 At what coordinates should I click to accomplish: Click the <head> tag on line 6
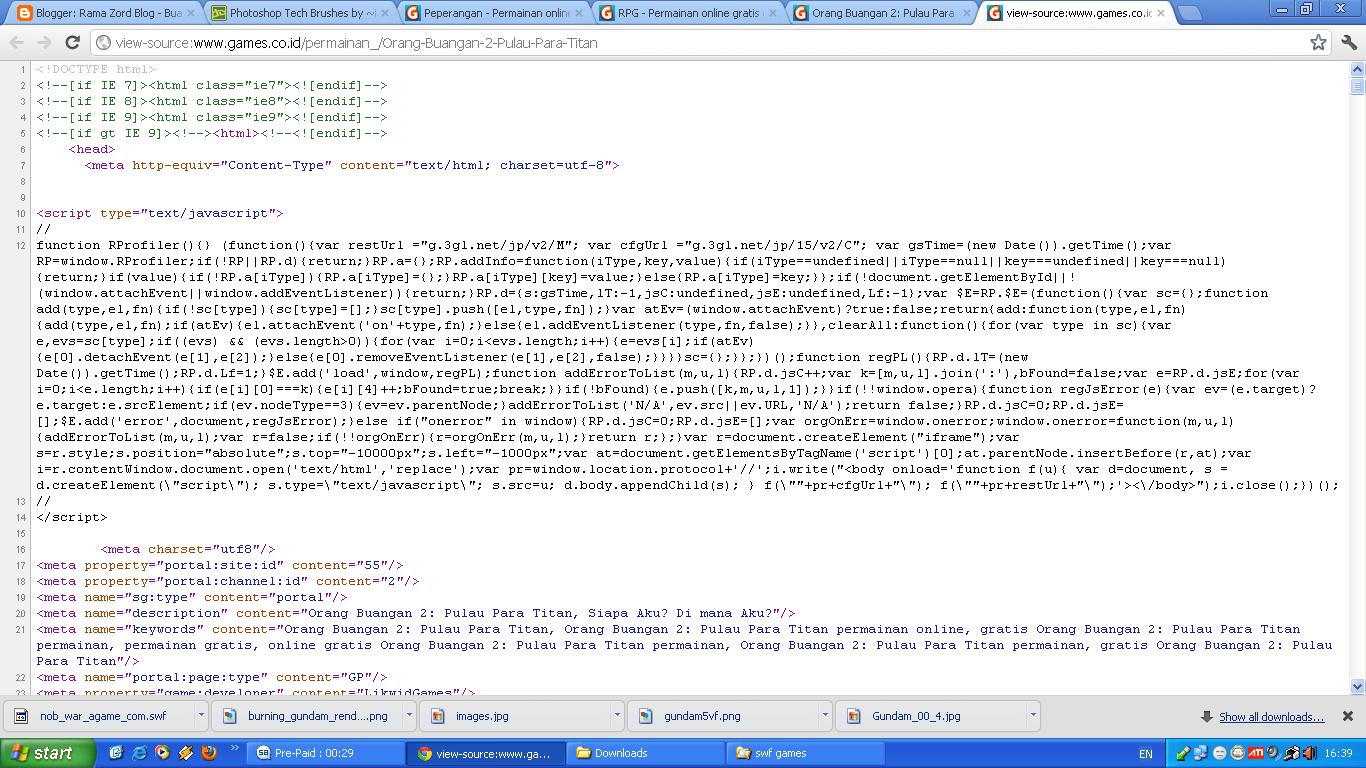click(x=92, y=149)
